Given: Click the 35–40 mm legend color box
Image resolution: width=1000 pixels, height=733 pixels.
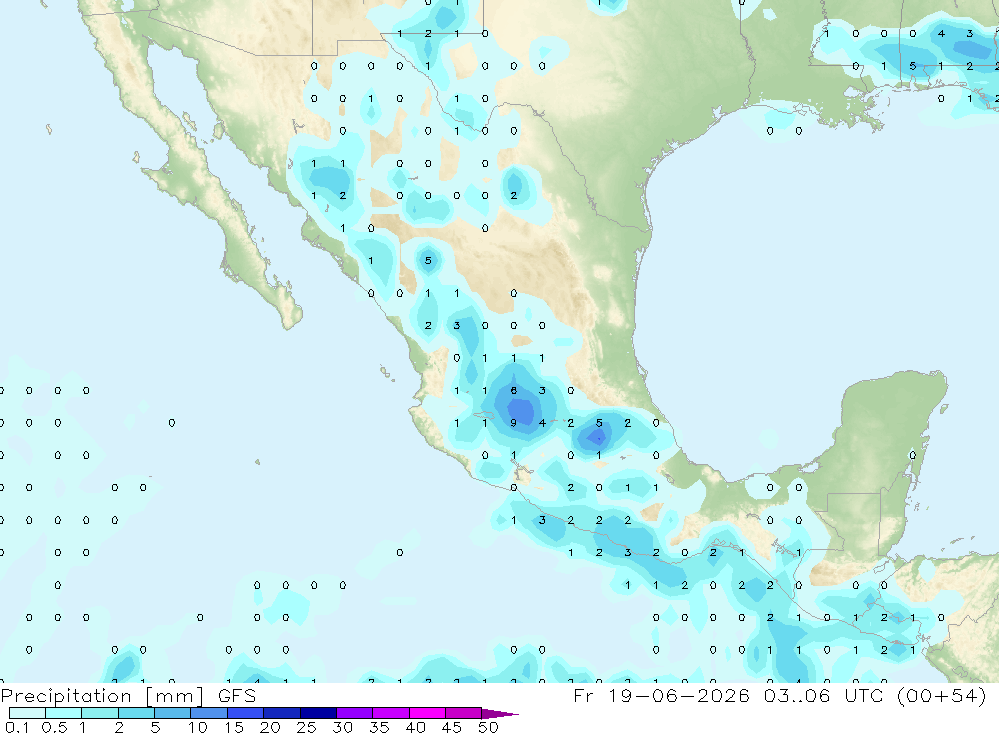Looking at the screenshot, I should click(391, 713).
